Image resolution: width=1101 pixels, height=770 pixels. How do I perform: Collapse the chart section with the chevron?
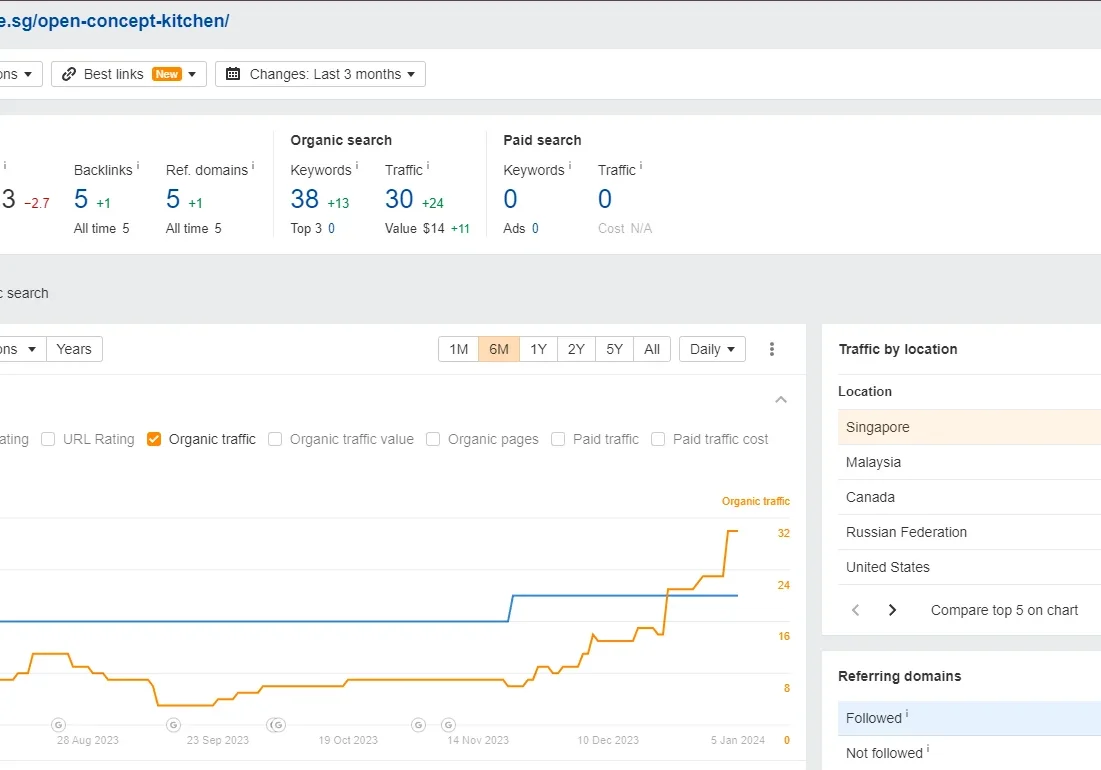tap(781, 400)
